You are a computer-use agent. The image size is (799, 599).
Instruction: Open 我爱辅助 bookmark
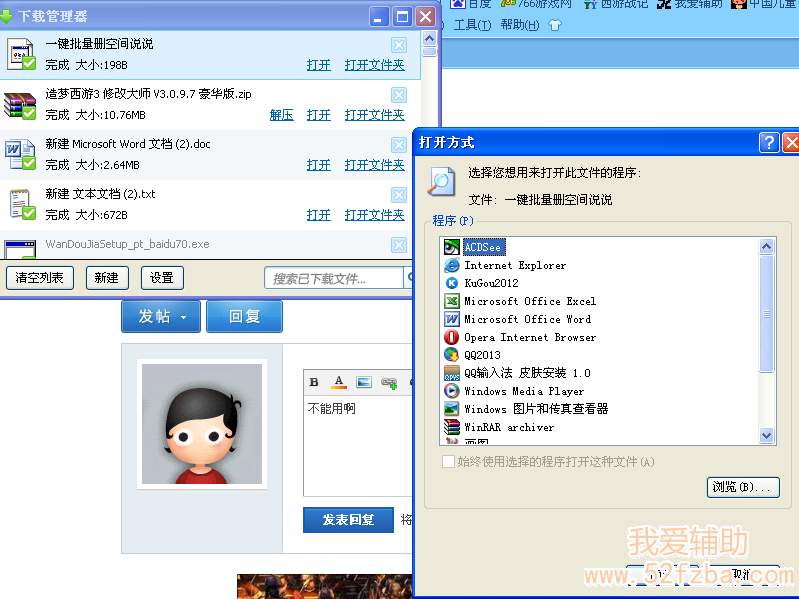pos(690,4)
